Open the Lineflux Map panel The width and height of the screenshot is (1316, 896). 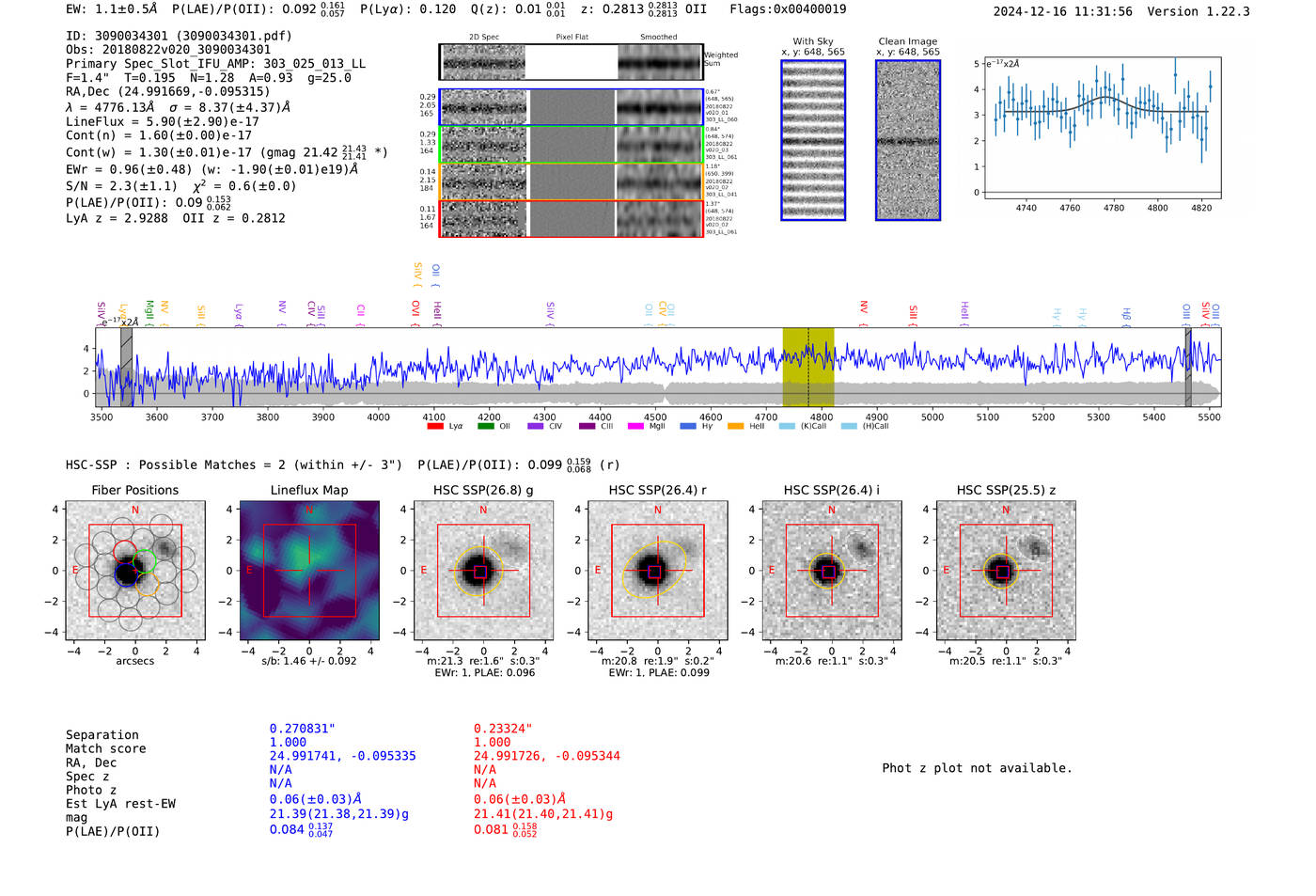pyautogui.click(x=309, y=571)
